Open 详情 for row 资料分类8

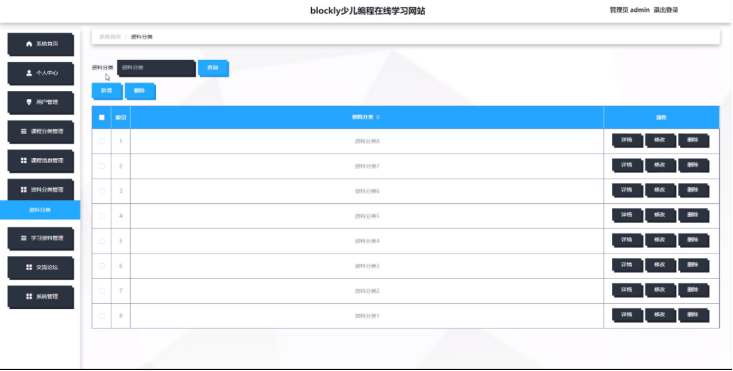627,141
